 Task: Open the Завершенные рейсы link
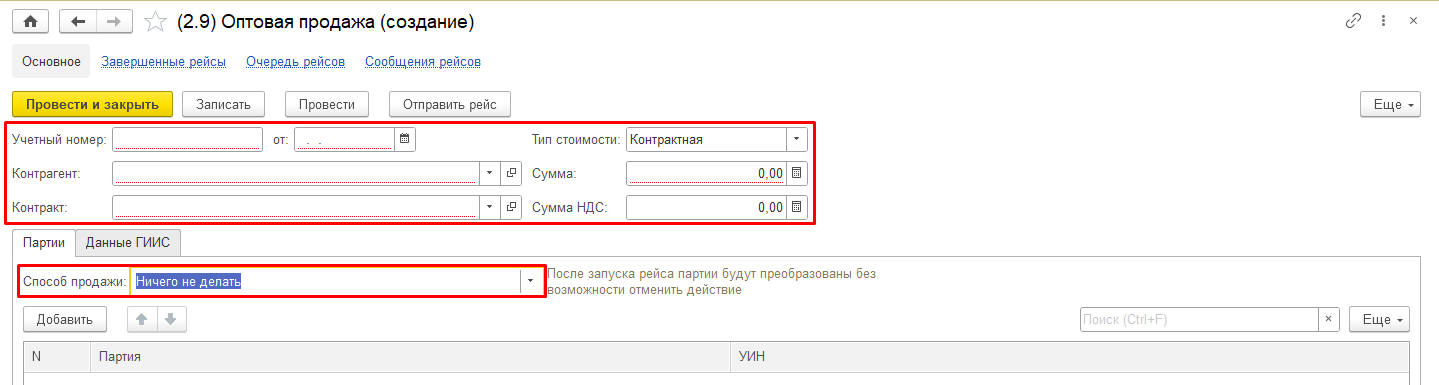[163, 61]
